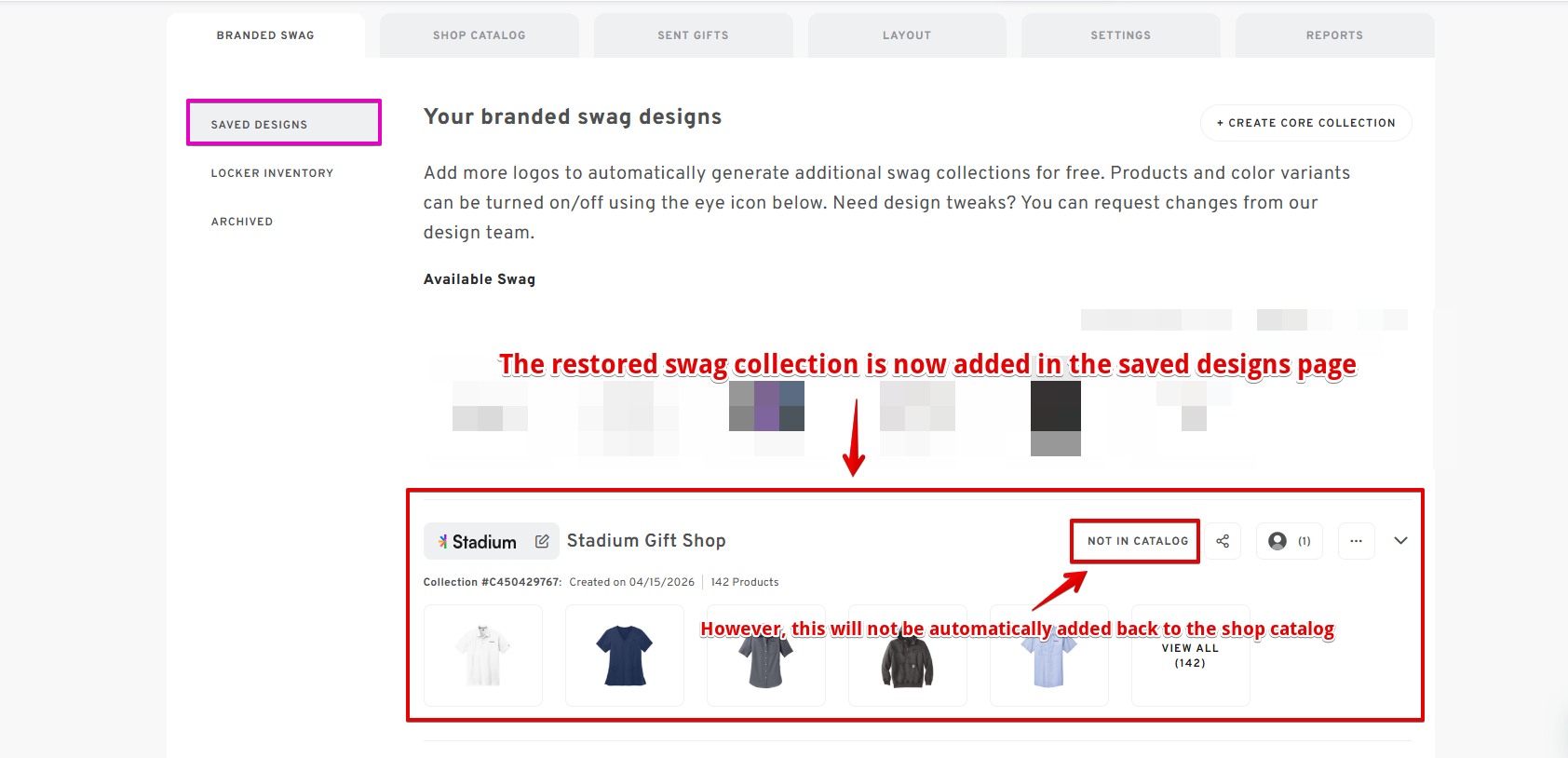Image resolution: width=1568 pixels, height=758 pixels.
Task: Click View All (142) products tile
Action: click(x=1190, y=656)
